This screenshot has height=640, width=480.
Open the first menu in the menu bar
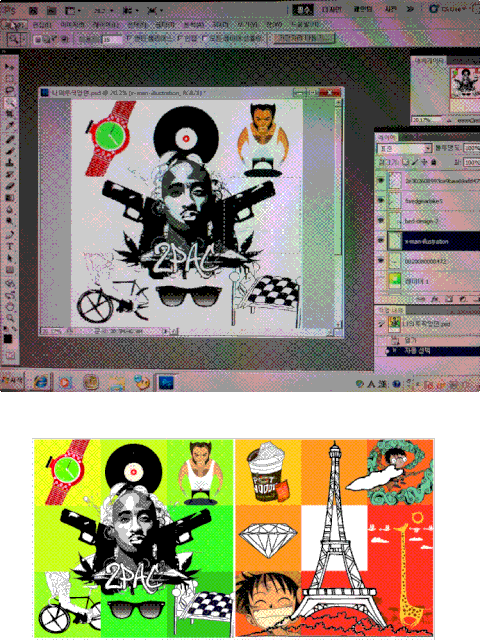pyautogui.click(x=15, y=25)
